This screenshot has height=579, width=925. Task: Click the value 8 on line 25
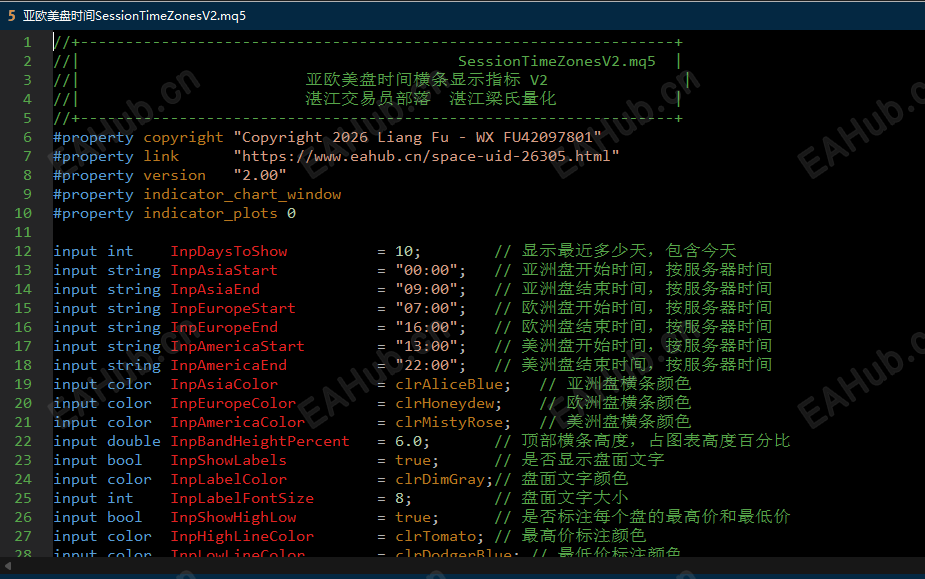(399, 498)
